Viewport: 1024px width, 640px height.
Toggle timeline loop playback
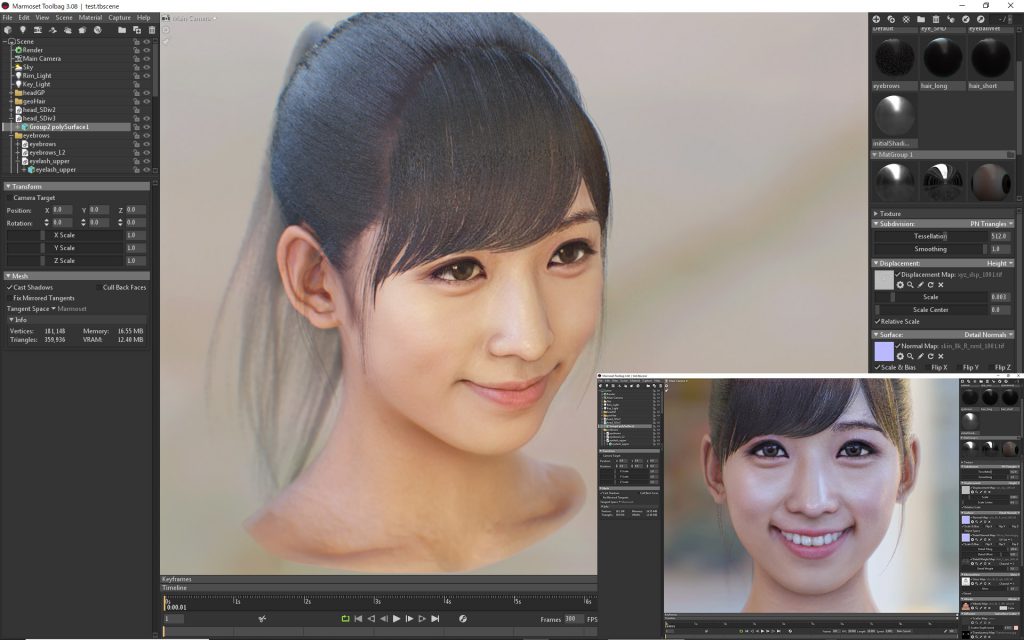click(x=345, y=619)
